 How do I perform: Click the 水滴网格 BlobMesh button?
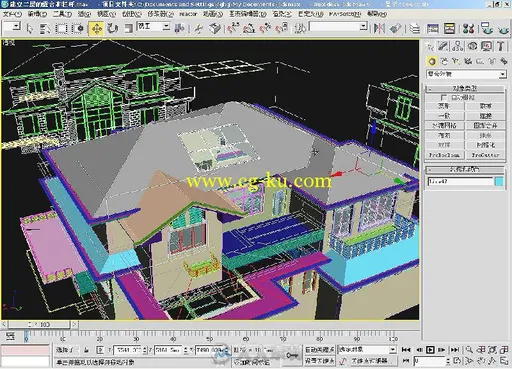click(x=444, y=126)
